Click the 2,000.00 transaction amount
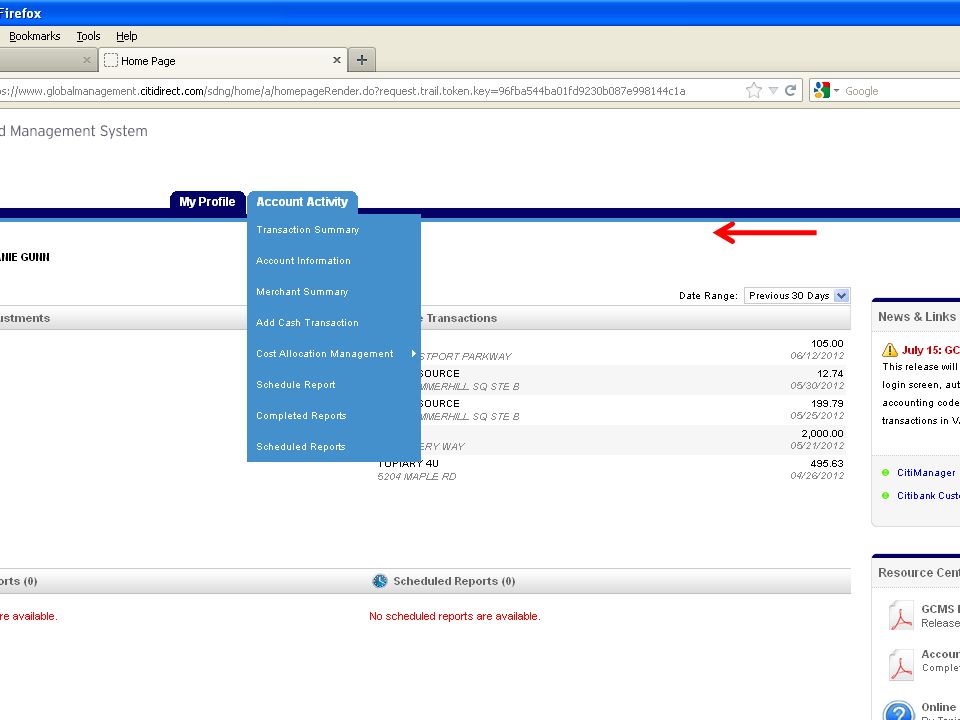 [822, 433]
